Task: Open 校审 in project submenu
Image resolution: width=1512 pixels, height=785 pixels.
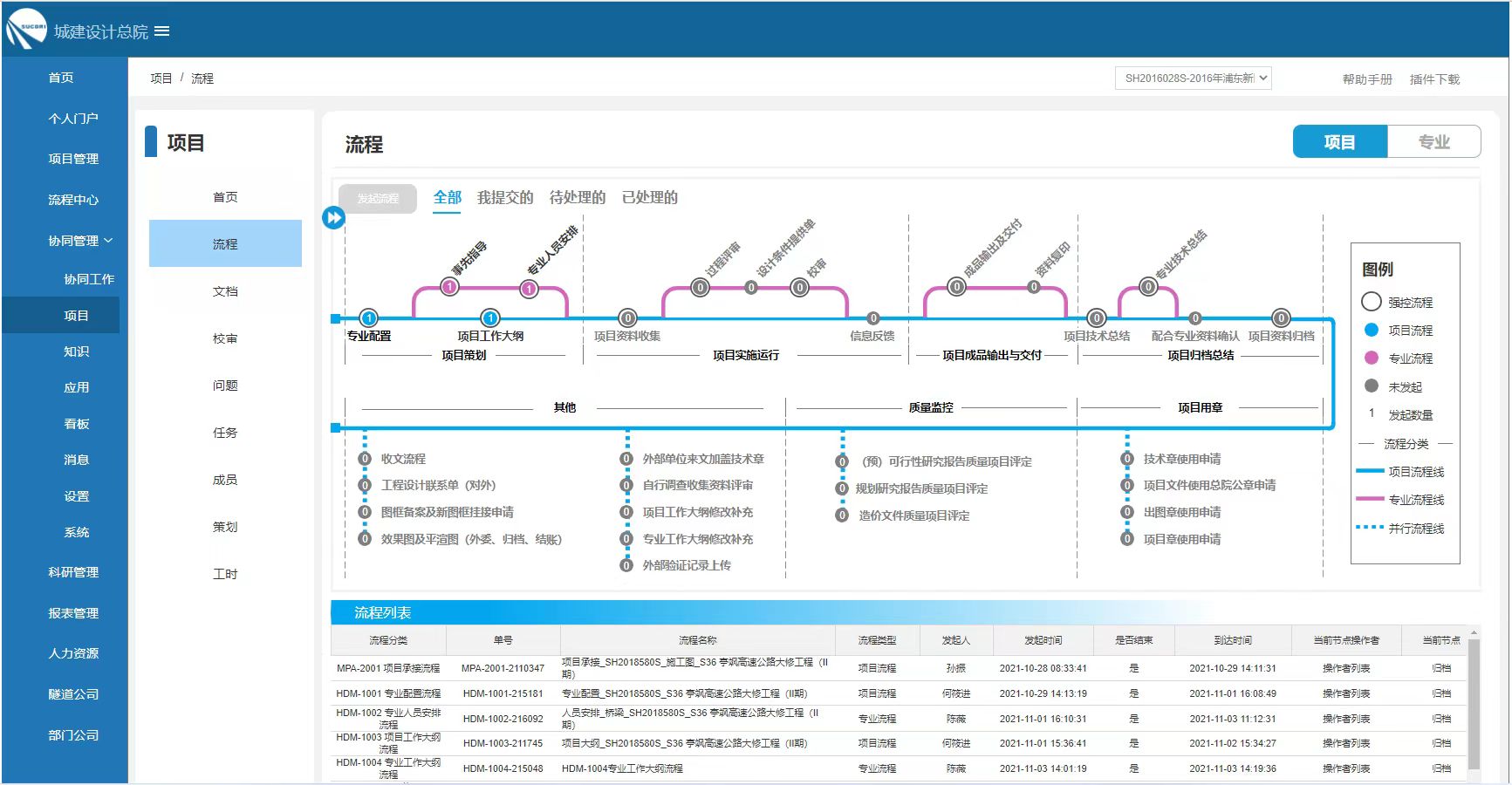Action: tap(225, 338)
